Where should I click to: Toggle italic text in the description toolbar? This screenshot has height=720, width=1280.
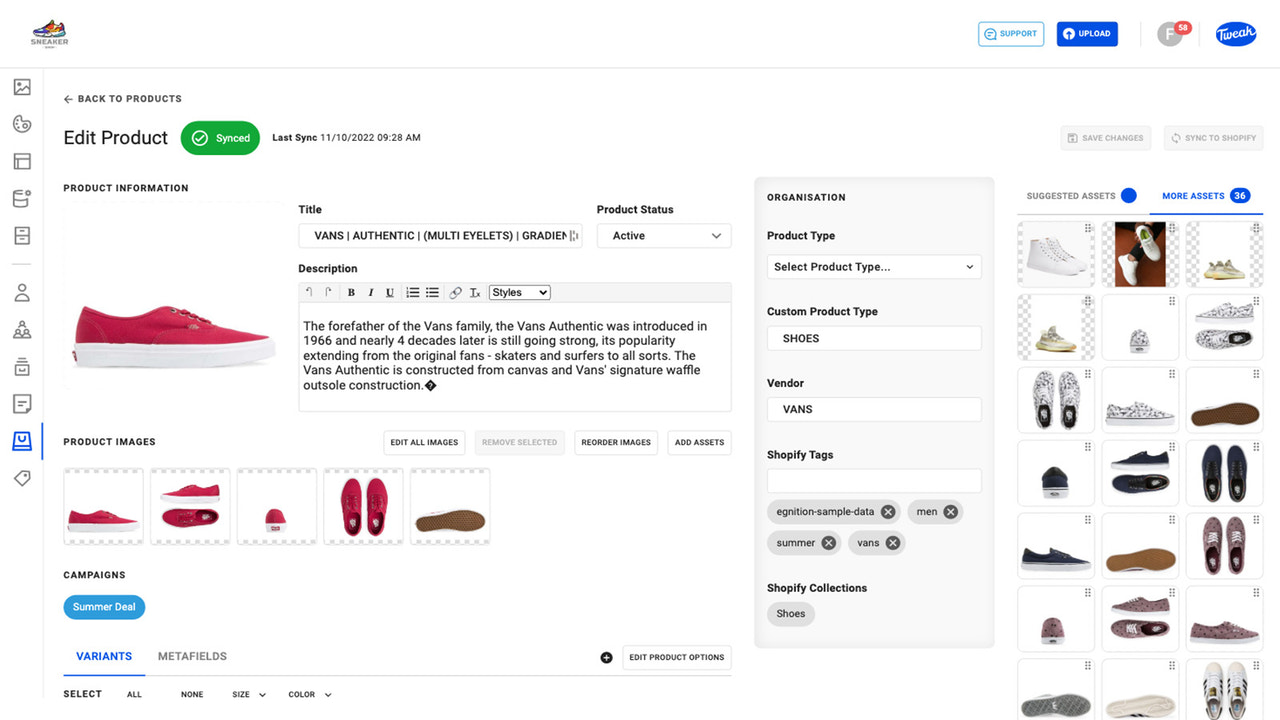[x=371, y=292]
